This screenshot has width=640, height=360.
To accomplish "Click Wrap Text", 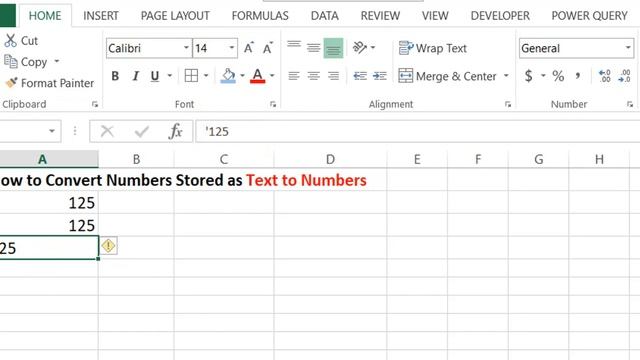I will point(433,48).
